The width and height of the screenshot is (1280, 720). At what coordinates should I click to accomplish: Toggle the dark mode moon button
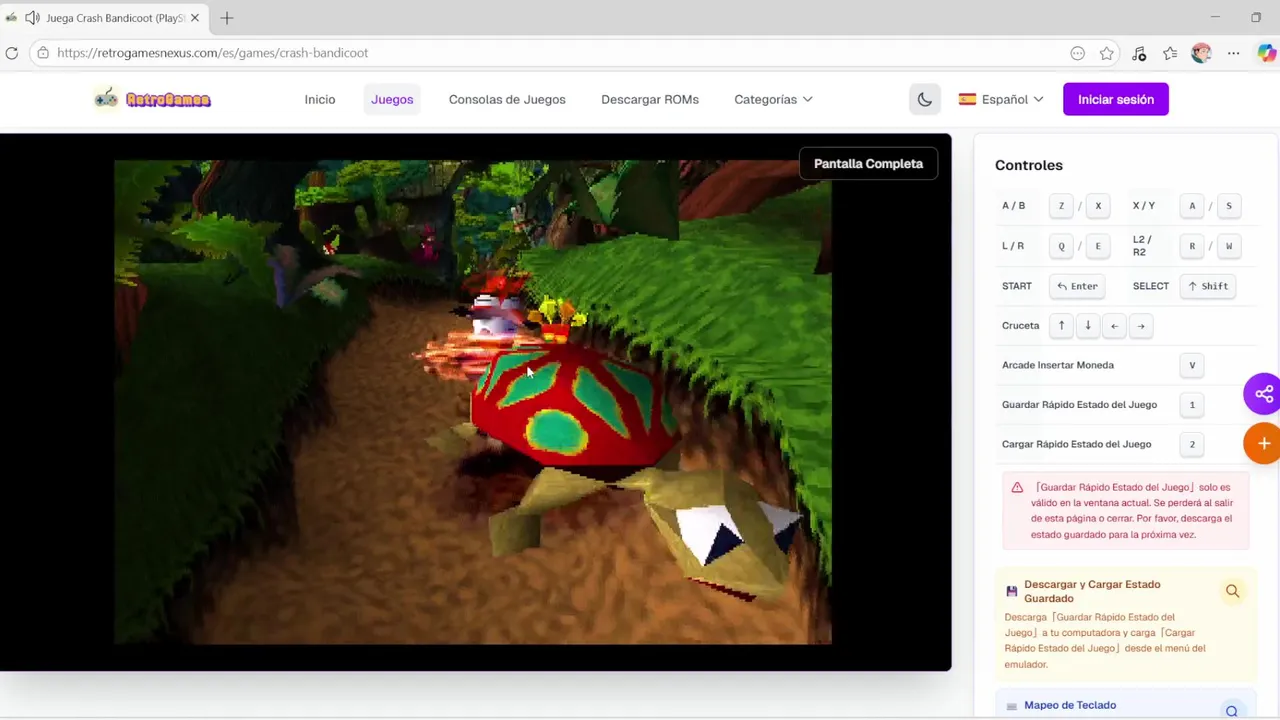pyautogui.click(x=925, y=99)
